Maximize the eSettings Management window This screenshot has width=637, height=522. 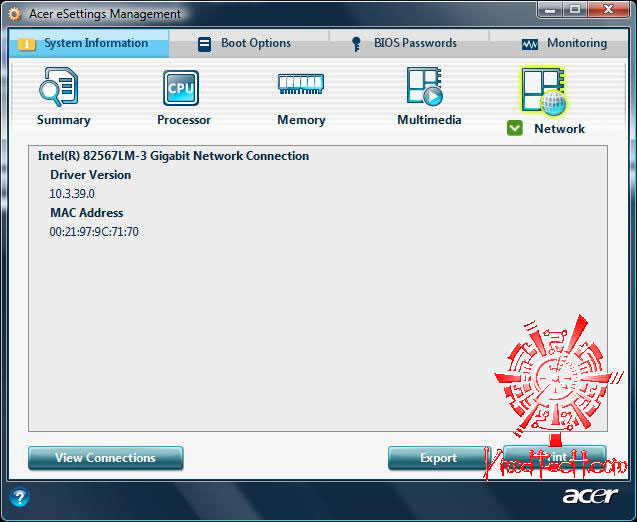tap(575, 10)
